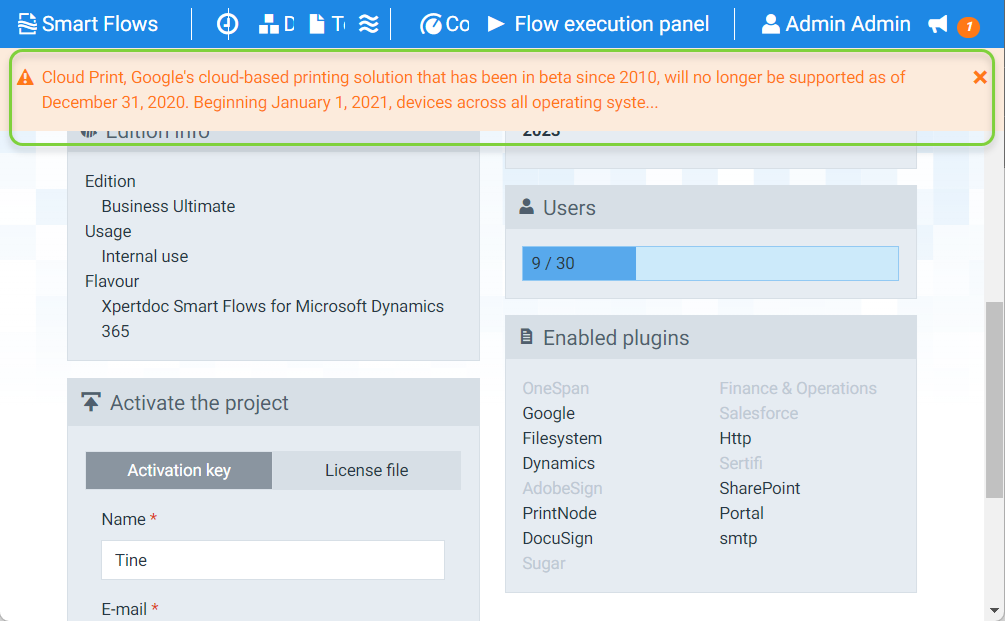Read the Cloud Print deprecation message
The width and height of the screenshot is (1005, 621).
coord(473,90)
